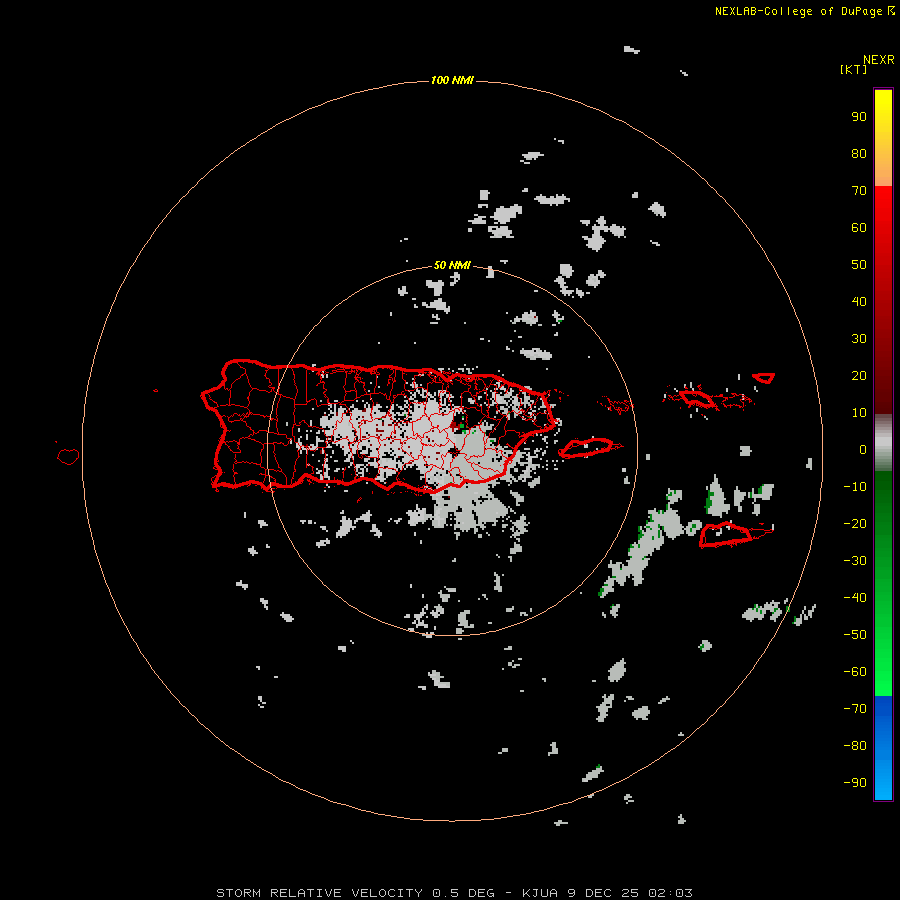
Task: Click the blue bottom segment of the color bar
Action: (883, 748)
